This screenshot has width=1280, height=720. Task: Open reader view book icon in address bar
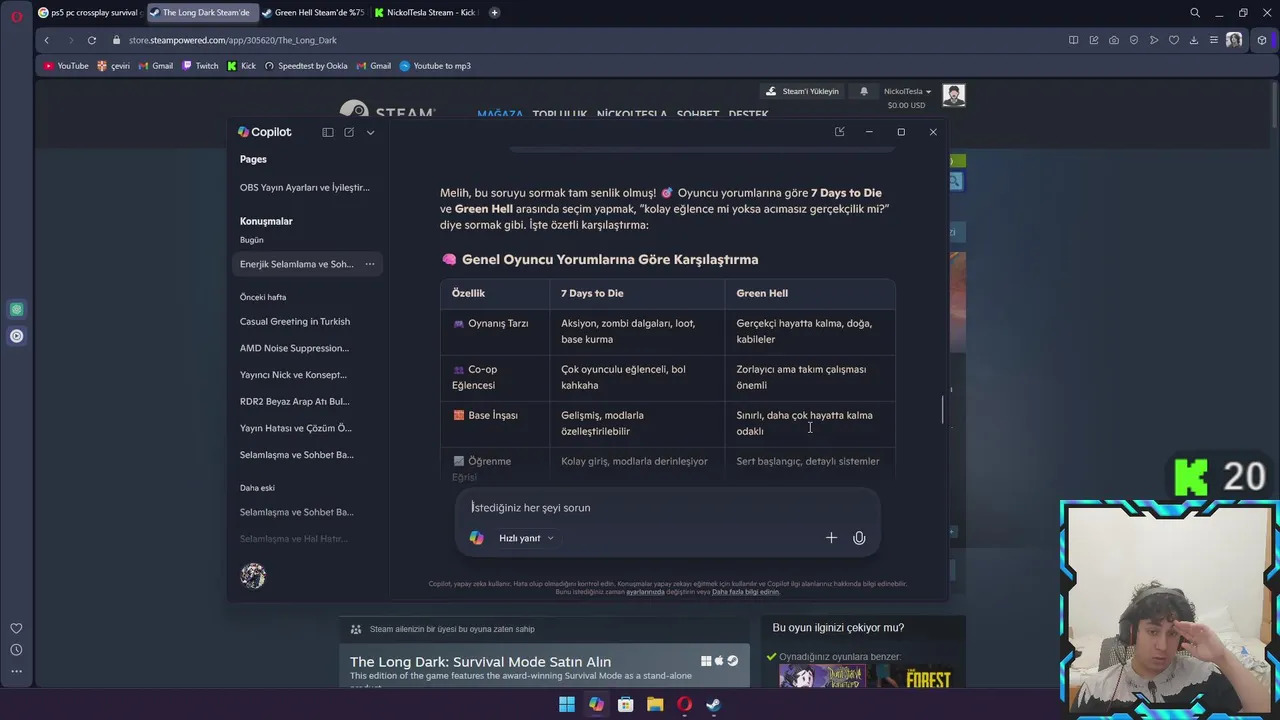(x=1073, y=40)
